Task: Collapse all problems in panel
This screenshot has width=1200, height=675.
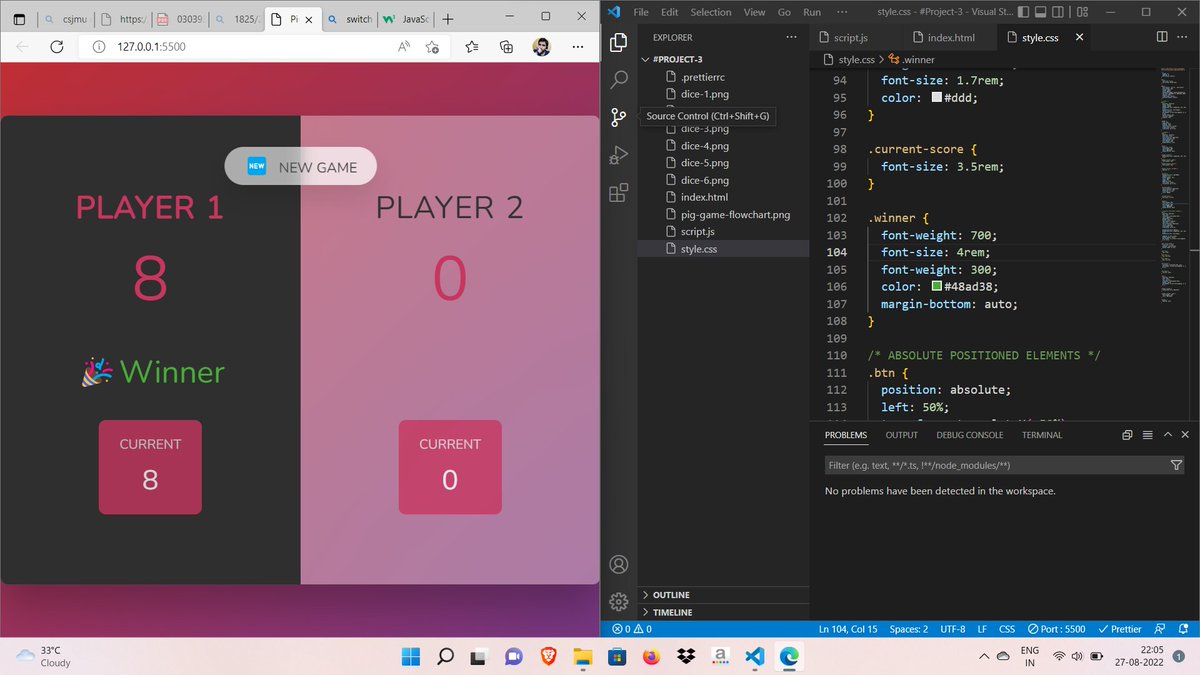Action: pos(1127,435)
